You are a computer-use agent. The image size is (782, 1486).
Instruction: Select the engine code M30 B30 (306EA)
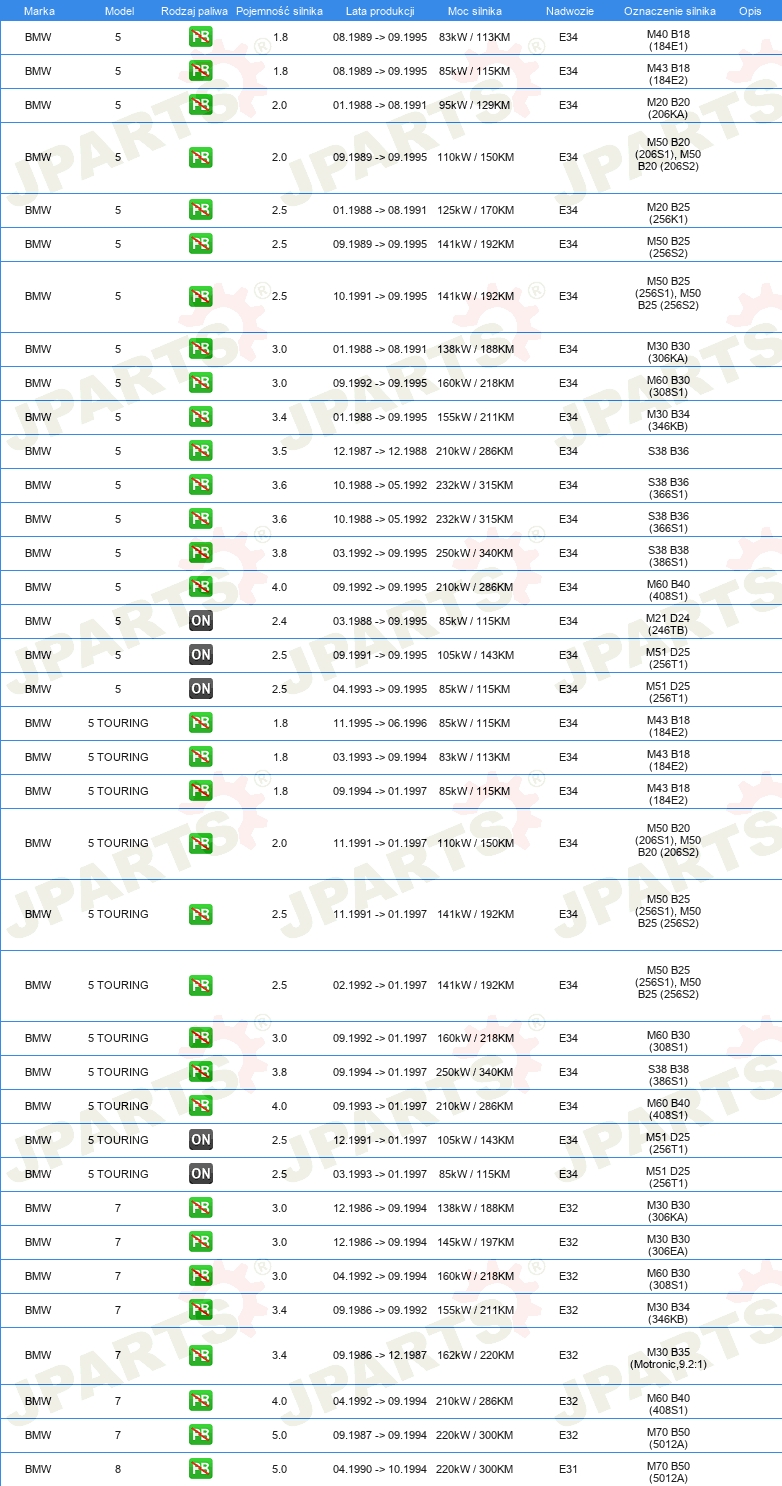click(669, 1242)
